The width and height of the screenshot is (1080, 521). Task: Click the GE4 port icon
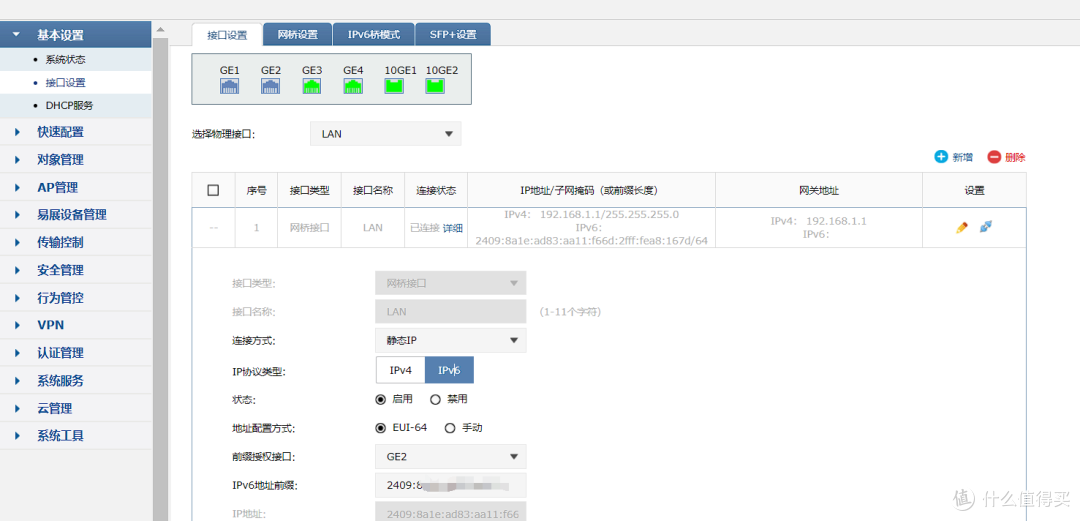tap(353, 86)
